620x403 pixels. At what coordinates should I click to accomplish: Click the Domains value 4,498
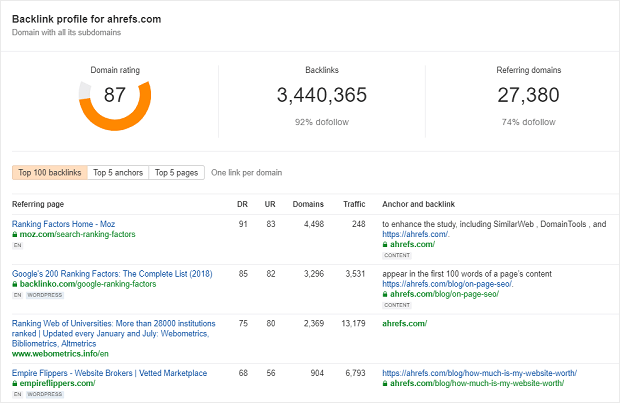(x=314, y=224)
